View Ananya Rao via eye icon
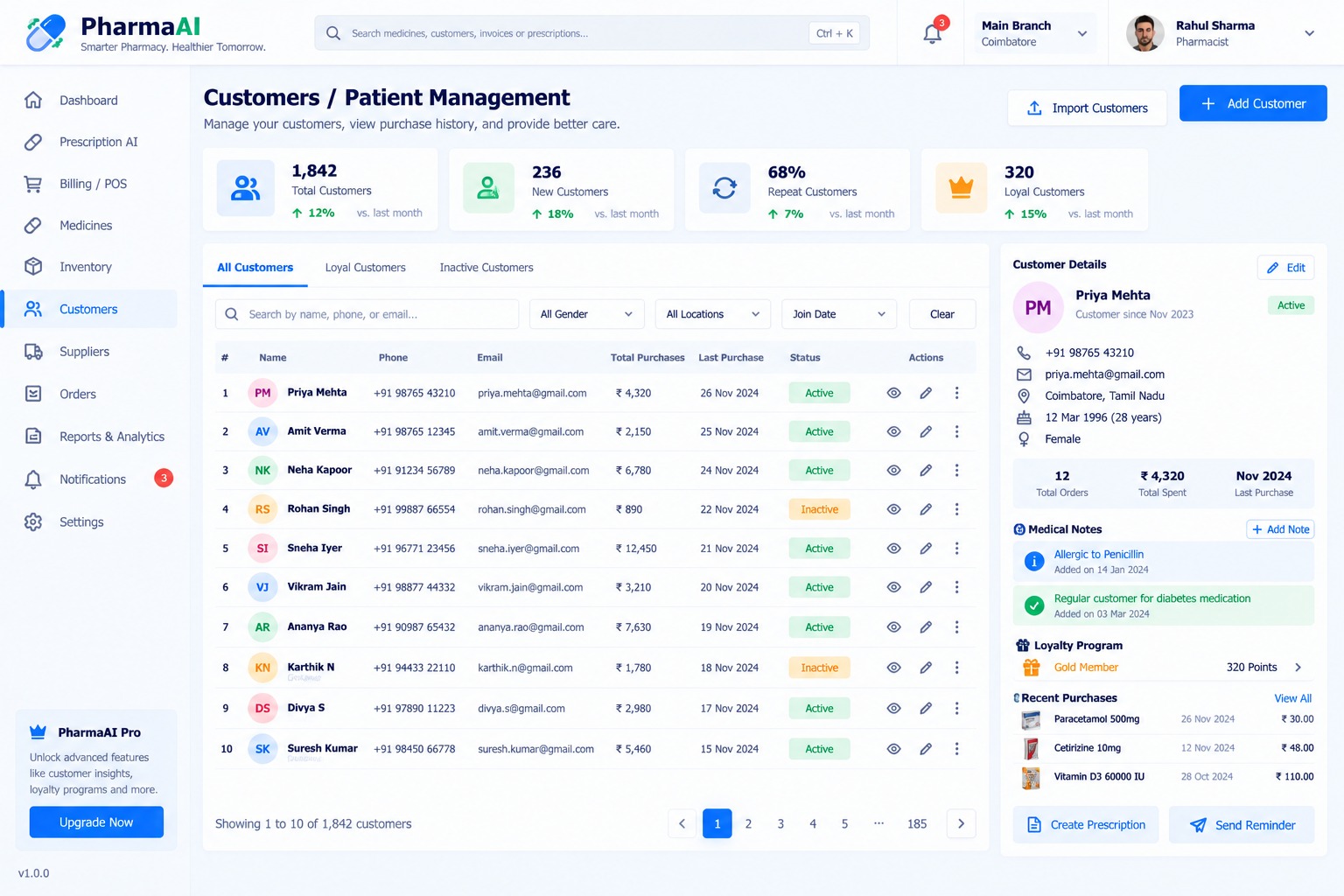1344x896 pixels. 893,627
